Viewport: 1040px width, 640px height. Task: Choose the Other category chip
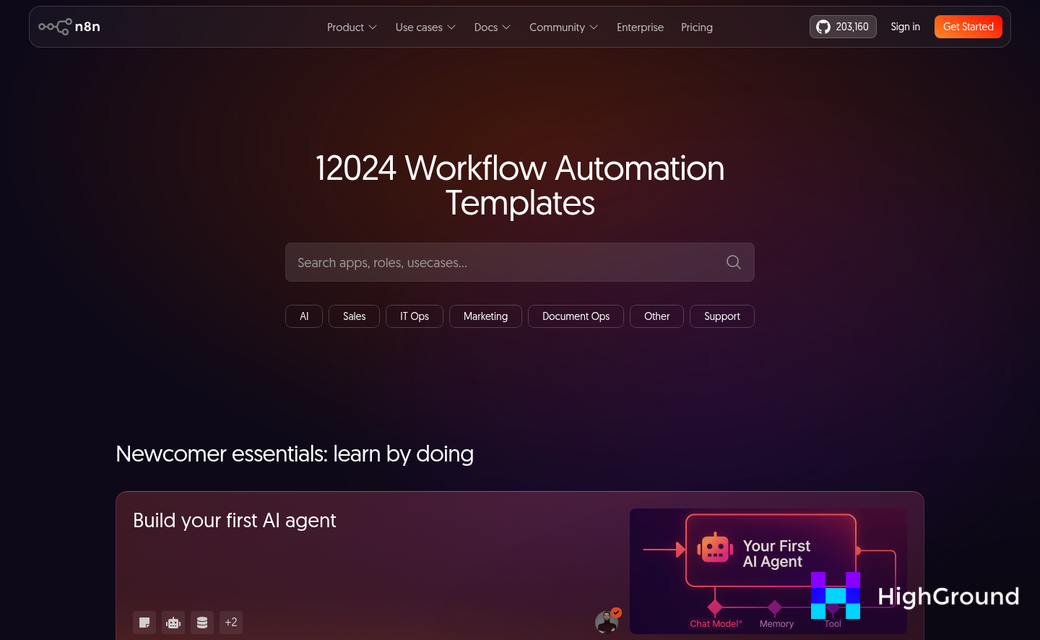pyautogui.click(x=657, y=316)
